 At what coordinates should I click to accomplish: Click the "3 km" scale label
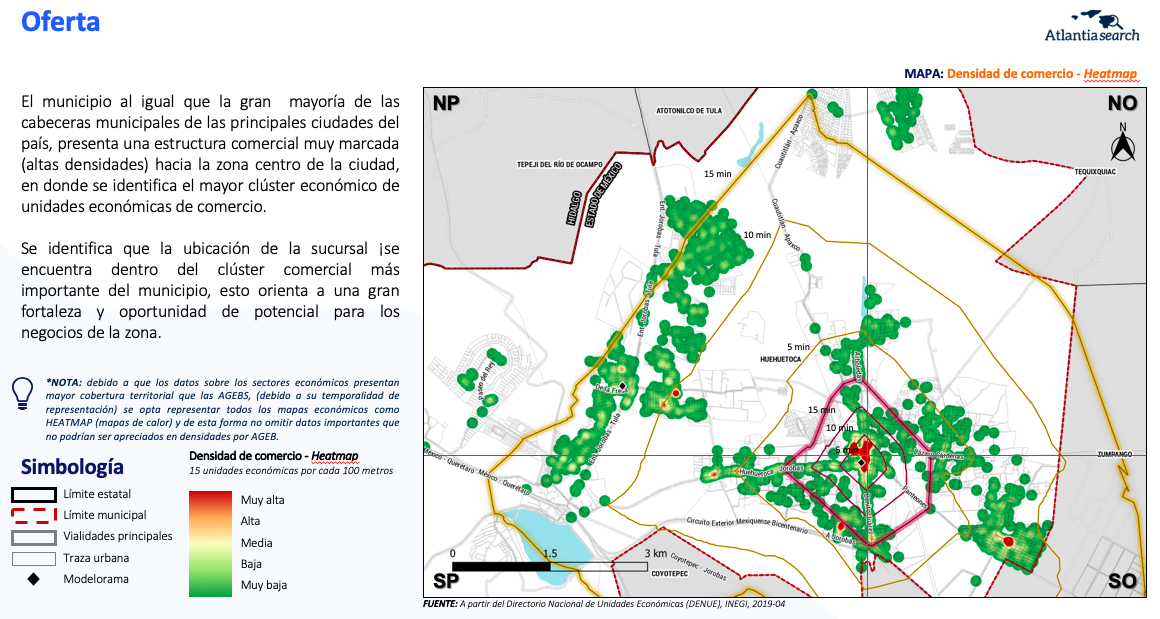[655, 553]
